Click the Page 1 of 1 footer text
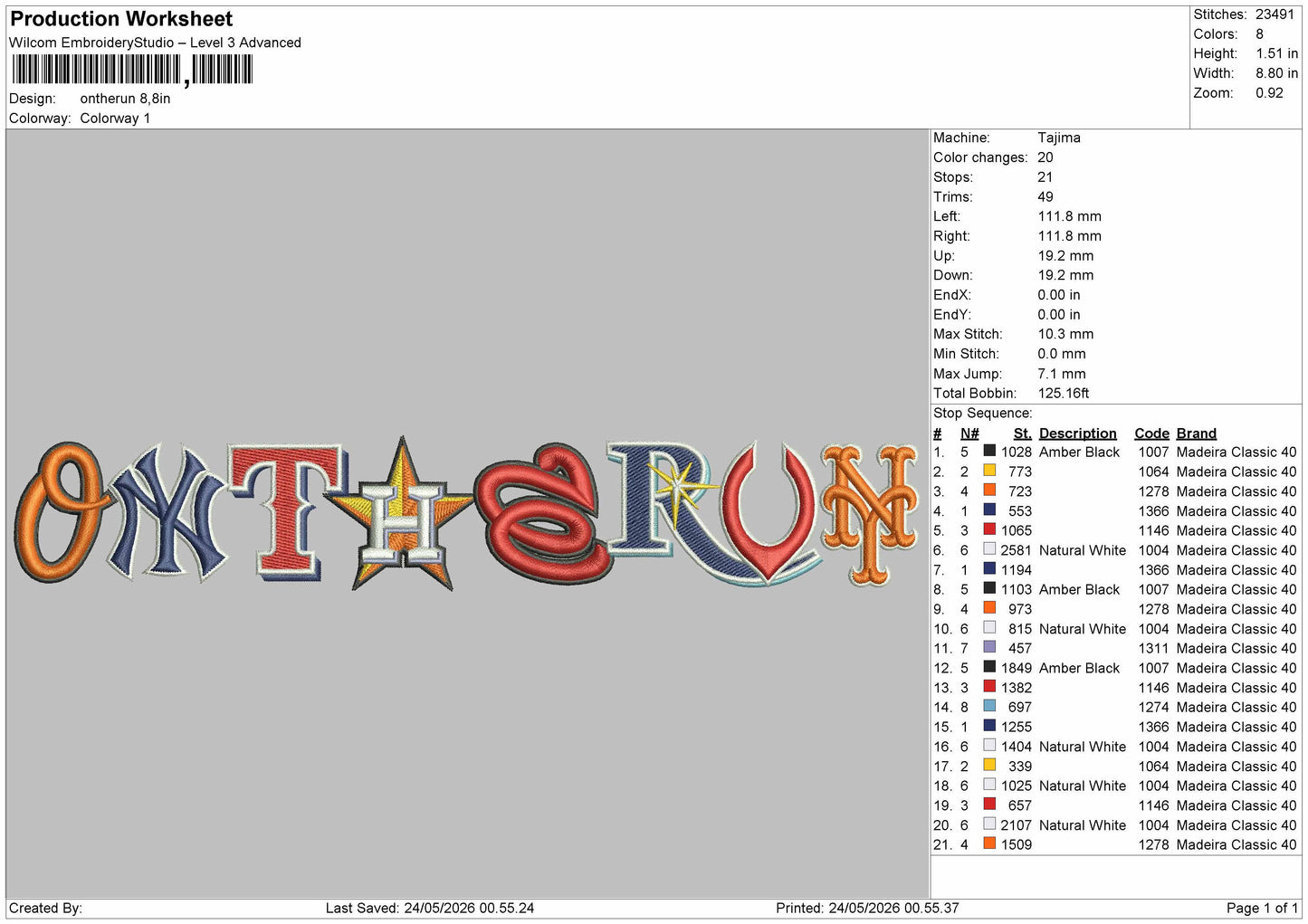This screenshot has width=1308, height=924. 1262,908
